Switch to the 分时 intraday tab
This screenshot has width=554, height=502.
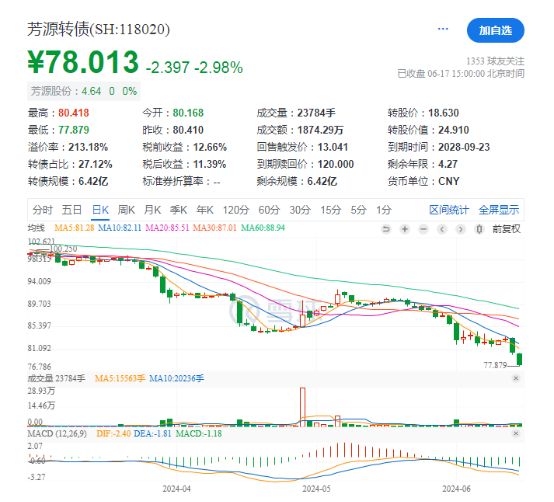tap(43, 210)
